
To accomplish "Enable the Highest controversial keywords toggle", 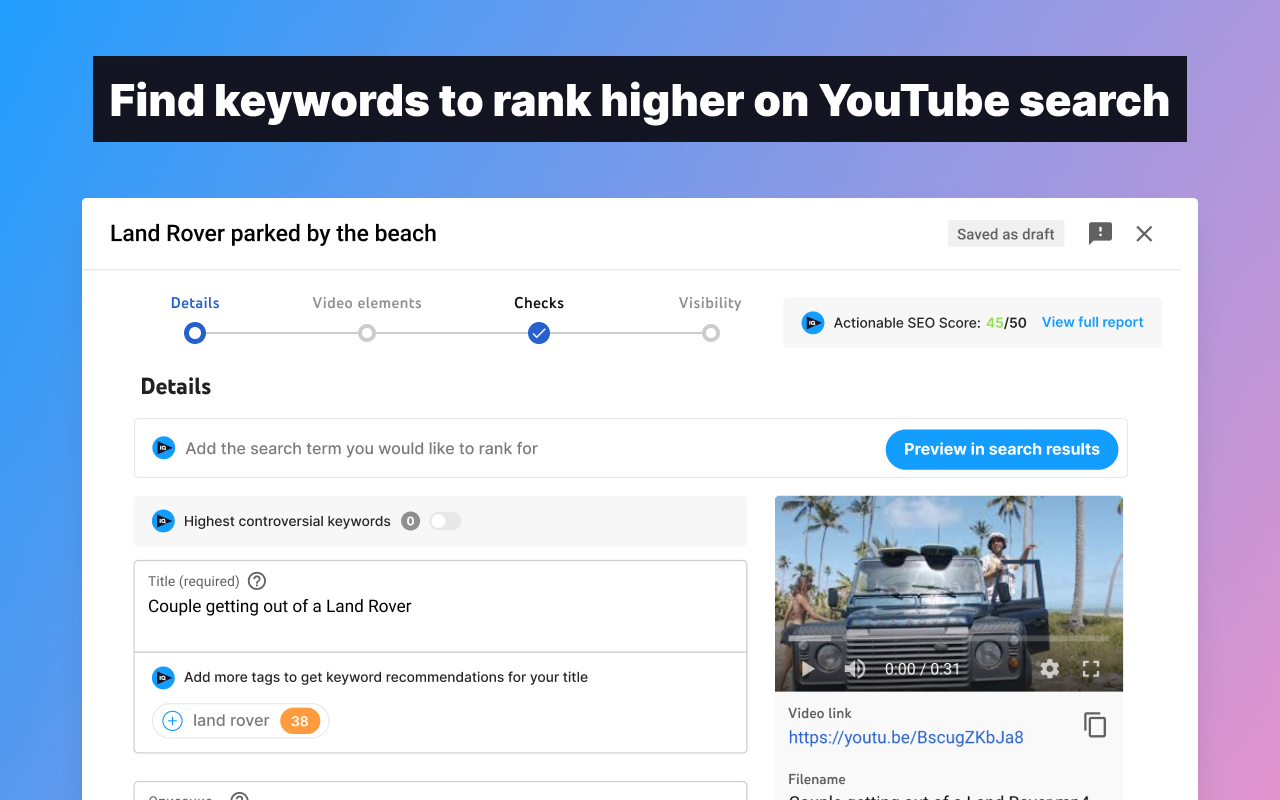I will [x=444, y=521].
